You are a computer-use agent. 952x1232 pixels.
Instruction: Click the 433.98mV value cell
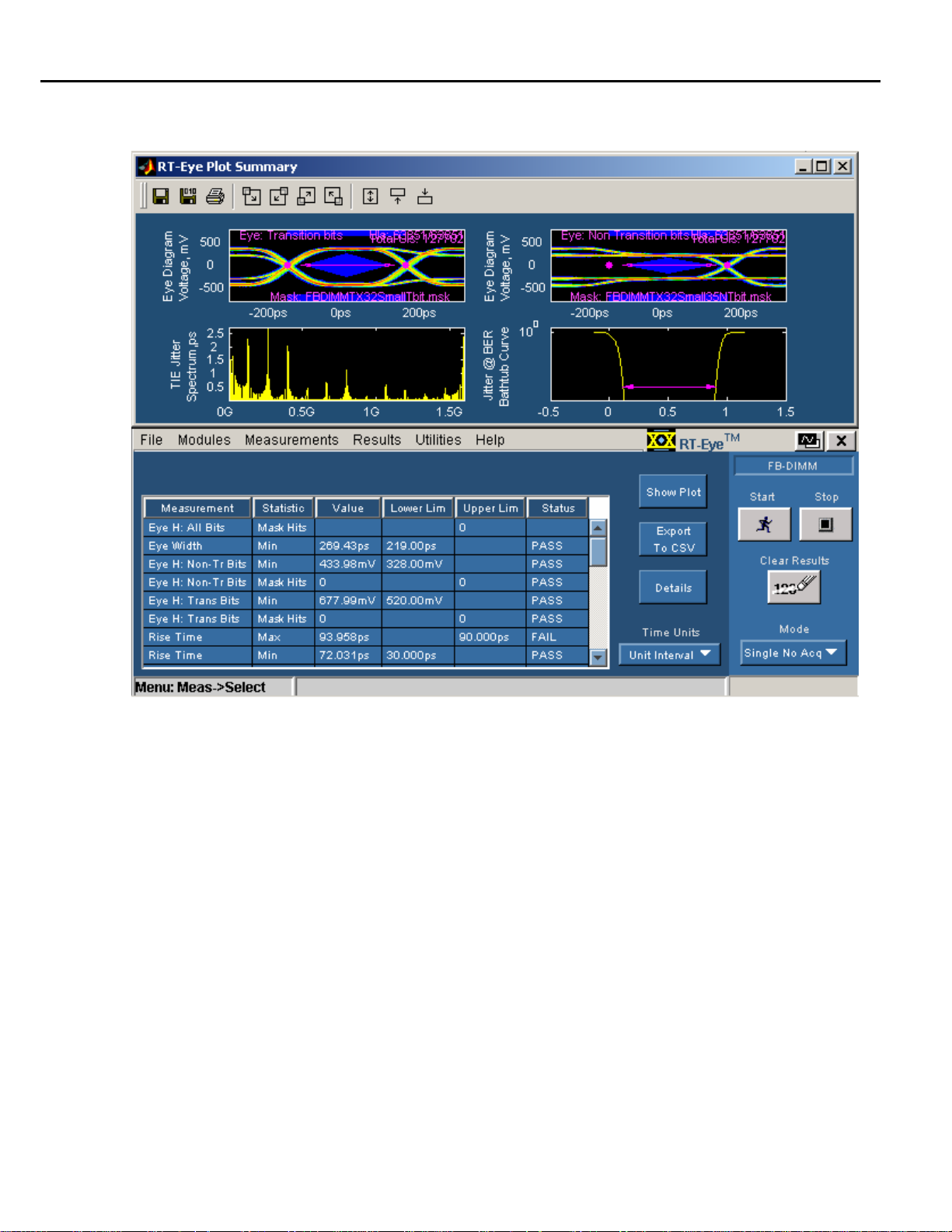[347, 564]
